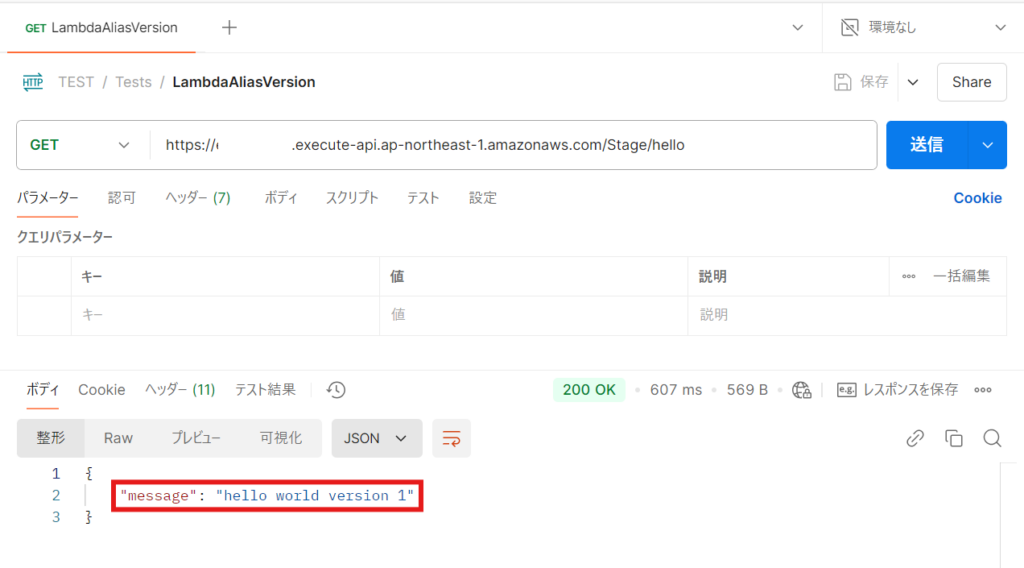Click the 200 OK status badge
Viewport: 1024px width, 568px height.
(x=589, y=390)
